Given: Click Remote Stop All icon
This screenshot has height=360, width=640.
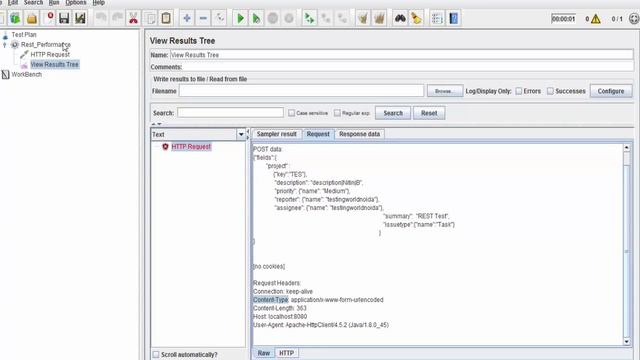Looking at the screenshot, I should pos(326,18).
